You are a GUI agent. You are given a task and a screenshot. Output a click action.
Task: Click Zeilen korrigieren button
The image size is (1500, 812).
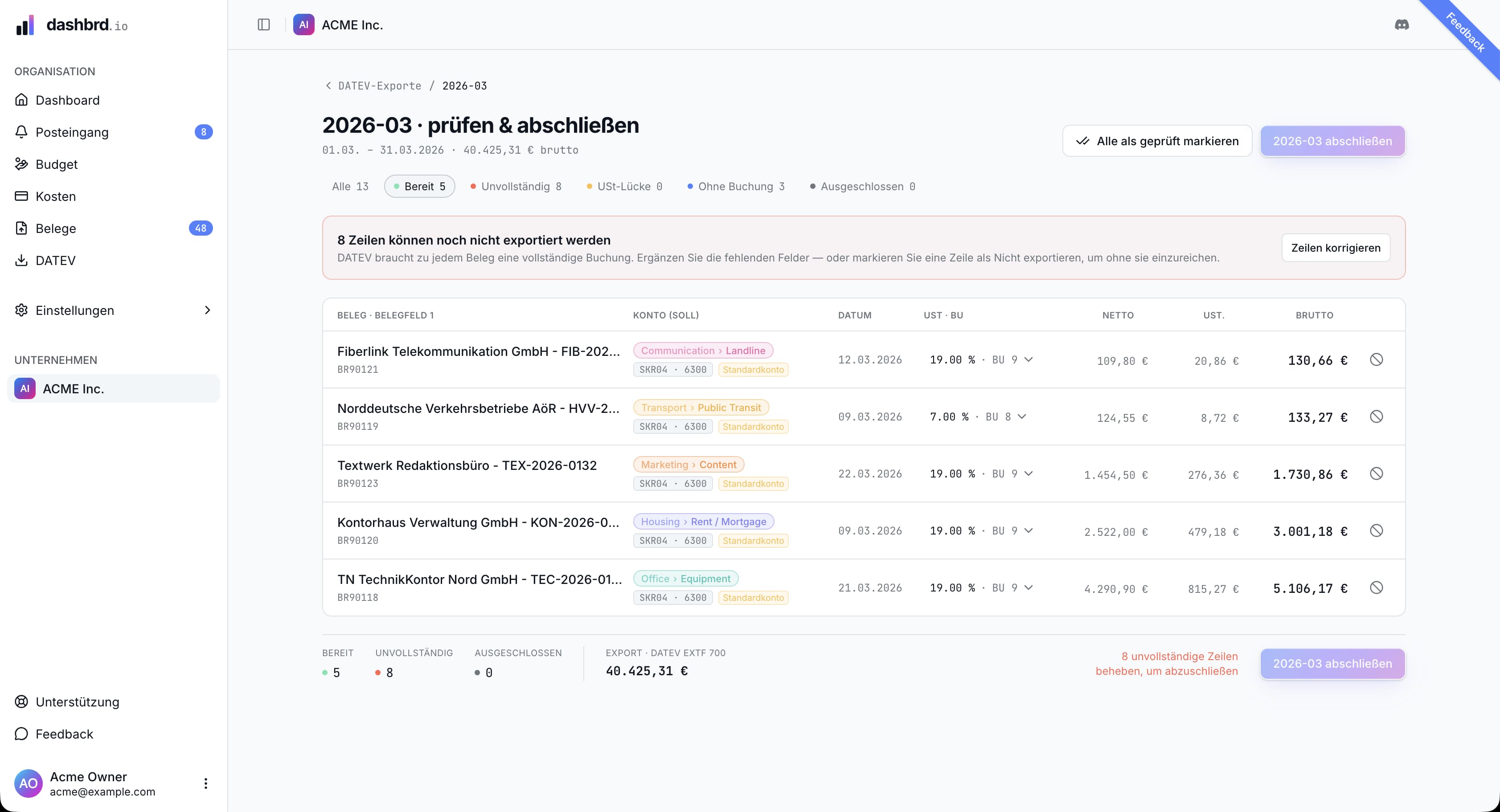(1336, 248)
